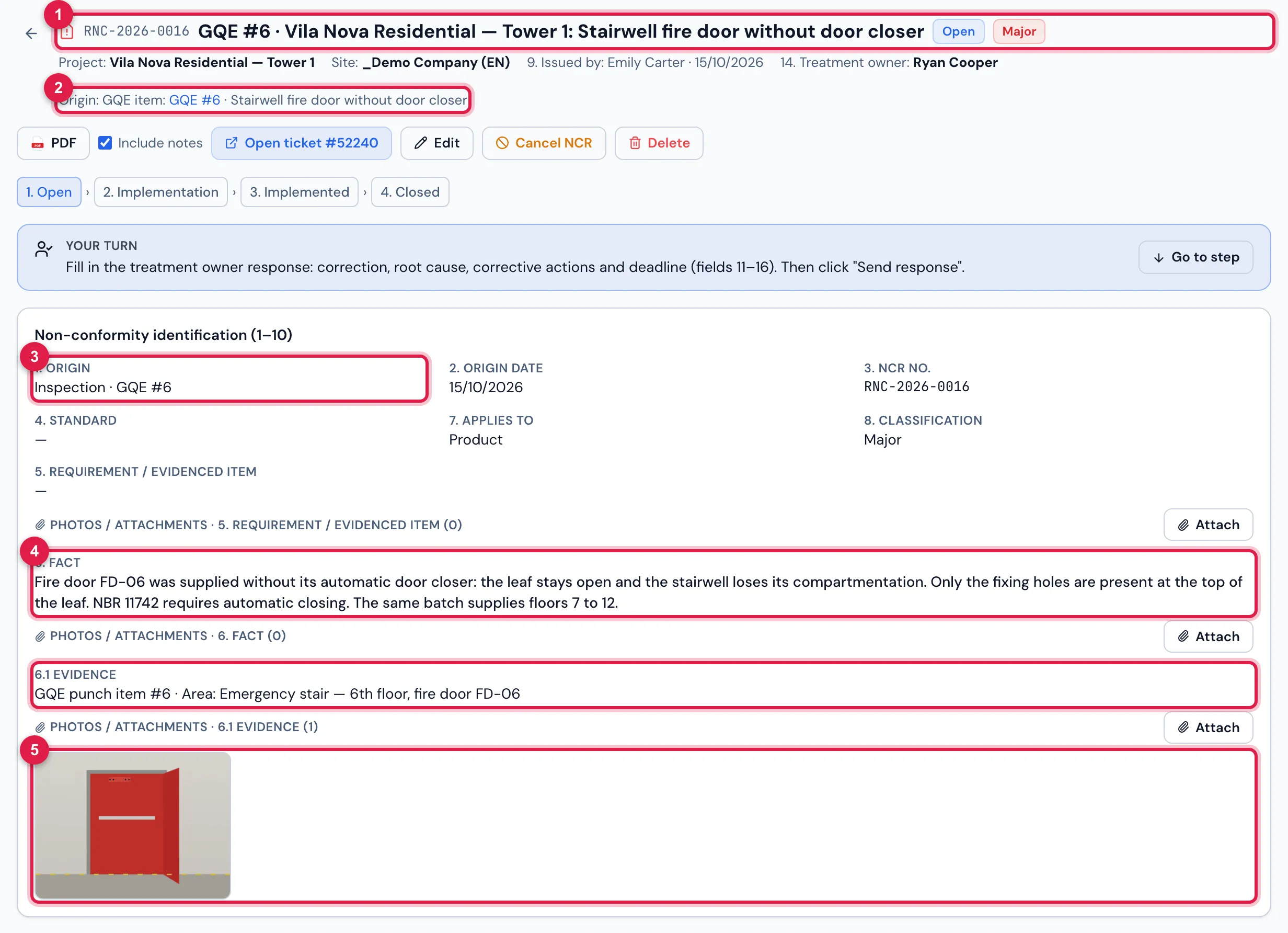Screen dimensions: 1288x933
Task: Select the 3. Implemented step
Action: (x=300, y=192)
